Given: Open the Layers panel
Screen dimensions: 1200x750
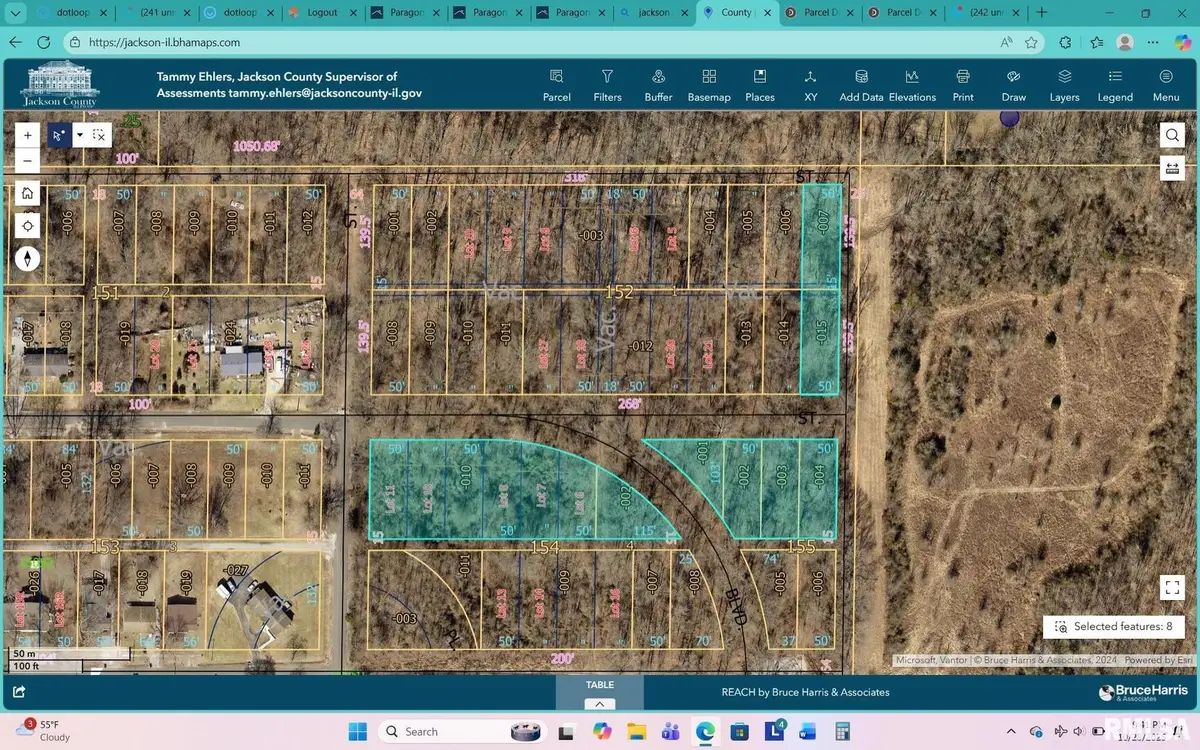Looking at the screenshot, I should (x=1063, y=84).
